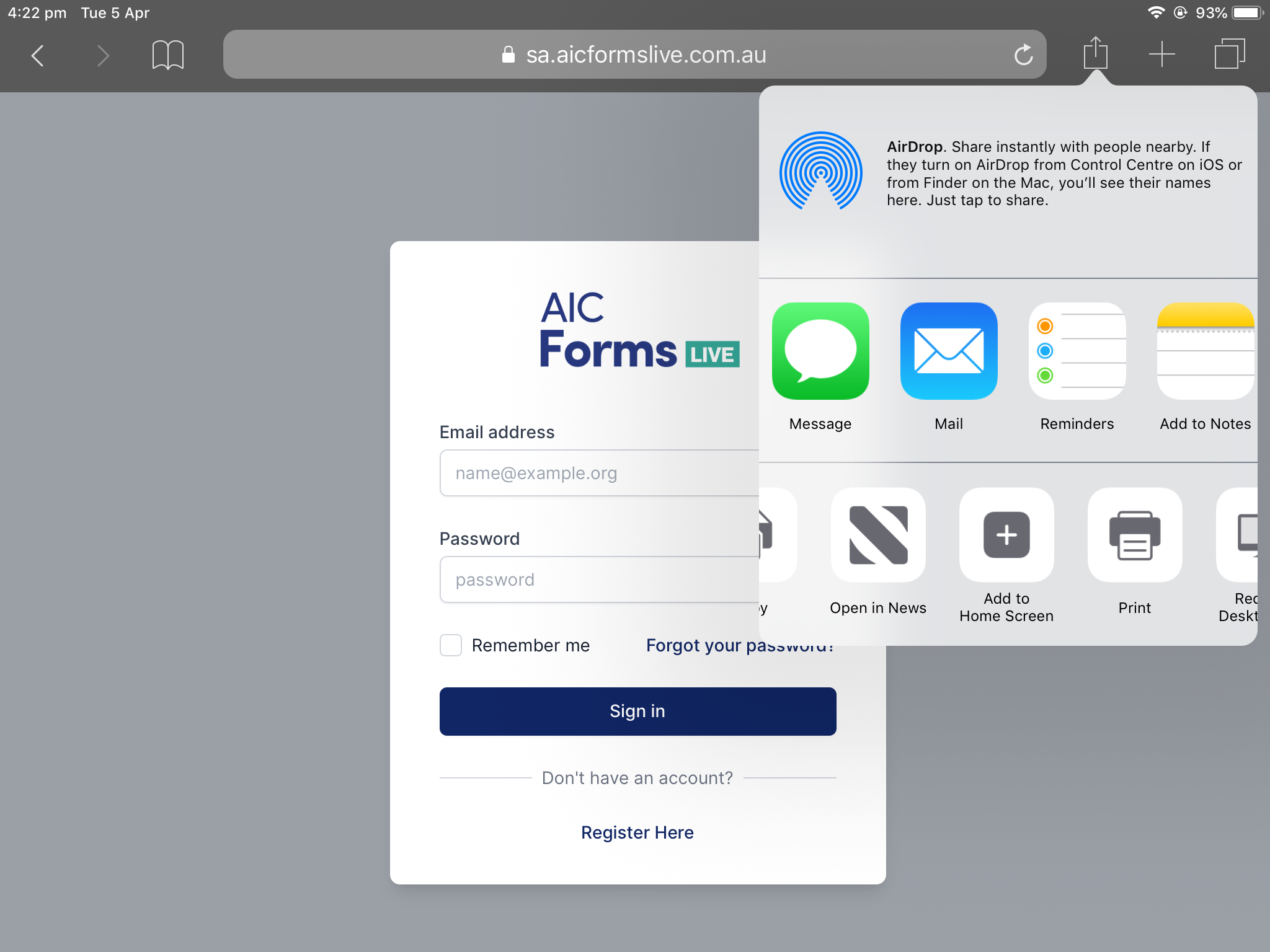Tap the rotation lock status icon
Screen dimensions: 1270x952
coord(1181,12)
